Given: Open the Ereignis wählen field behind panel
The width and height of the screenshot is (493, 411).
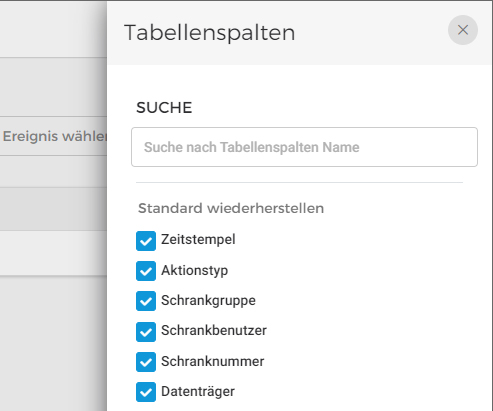Looking at the screenshot, I should click(53, 136).
